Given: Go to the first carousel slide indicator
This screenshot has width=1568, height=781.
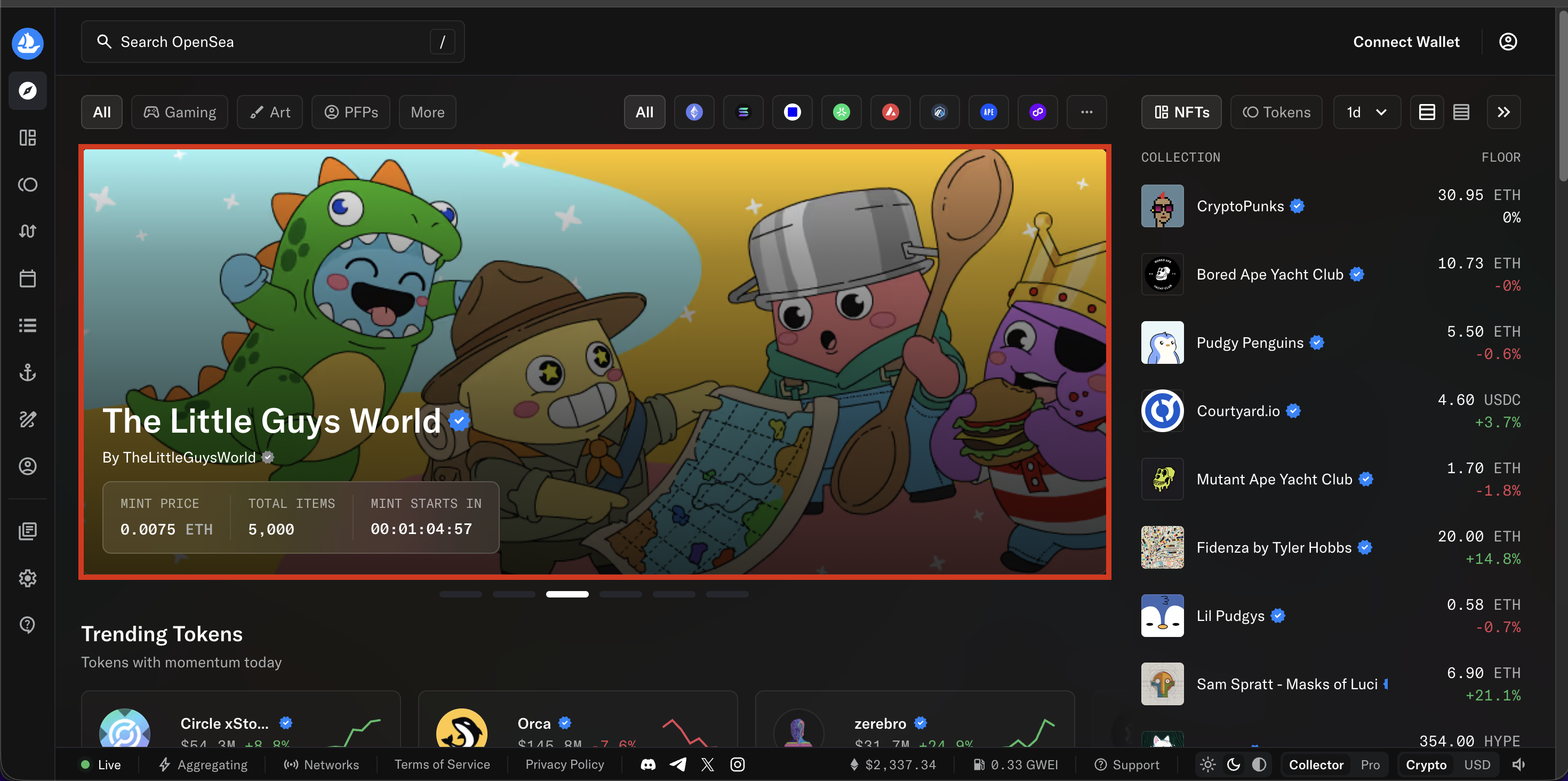Looking at the screenshot, I should click(x=460, y=594).
